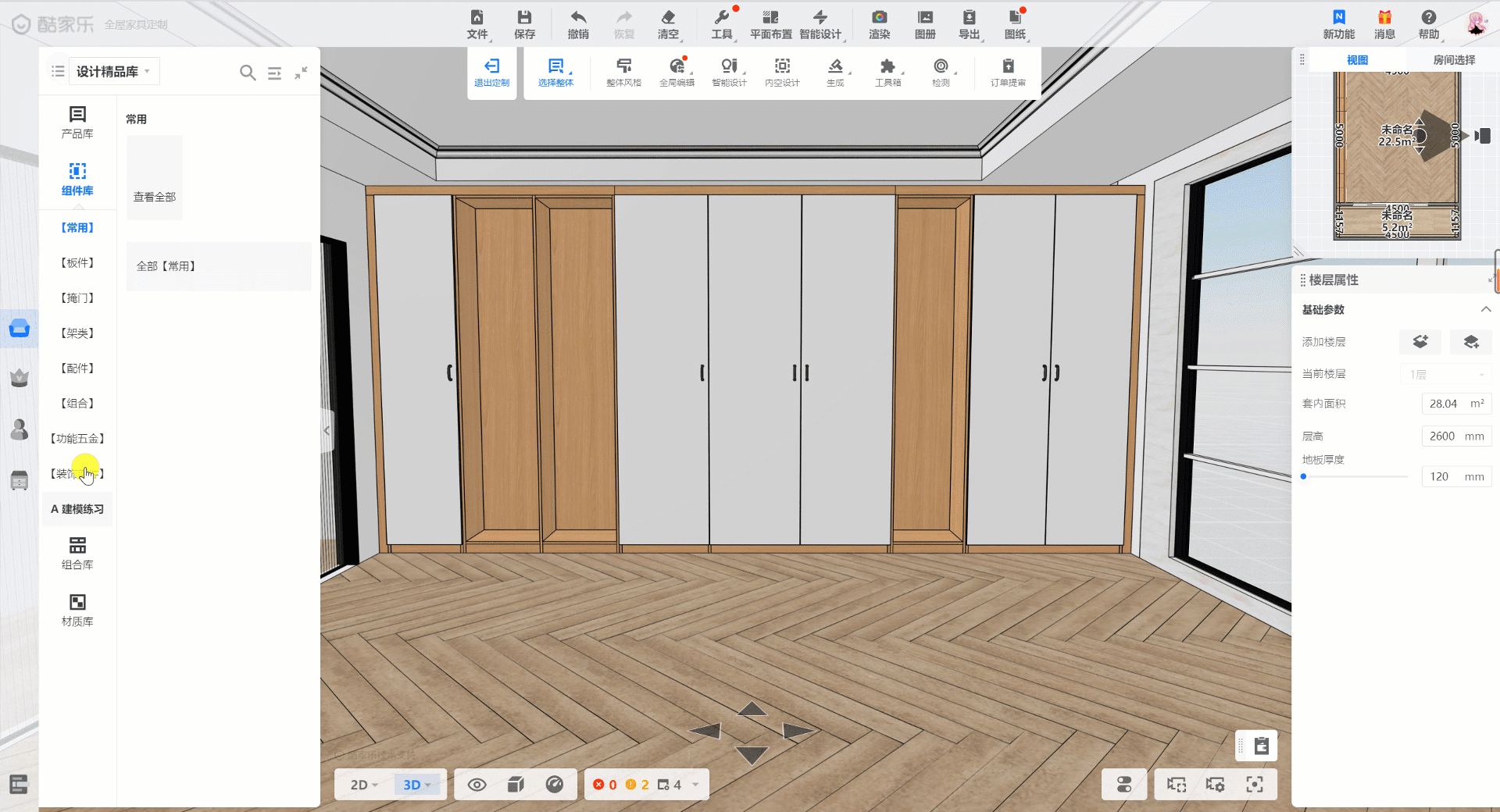
Task: Click the Detection (检测) icon
Action: (x=941, y=66)
